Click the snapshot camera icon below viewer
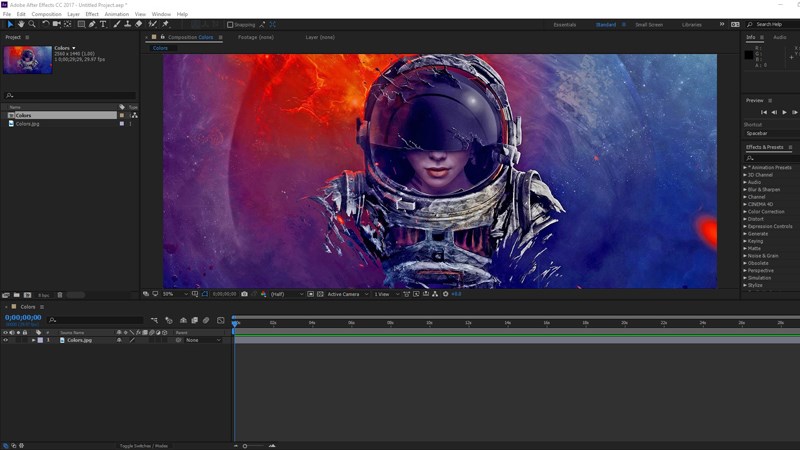The width and height of the screenshot is (800, 450). (245, 294)
